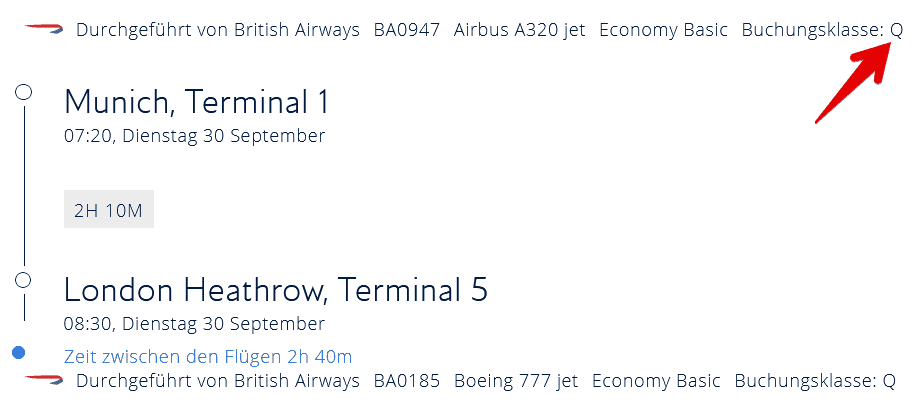Click the Airbus A320 jet aircraft label
This screenshot has height=410, width=921.
(519, 29)
